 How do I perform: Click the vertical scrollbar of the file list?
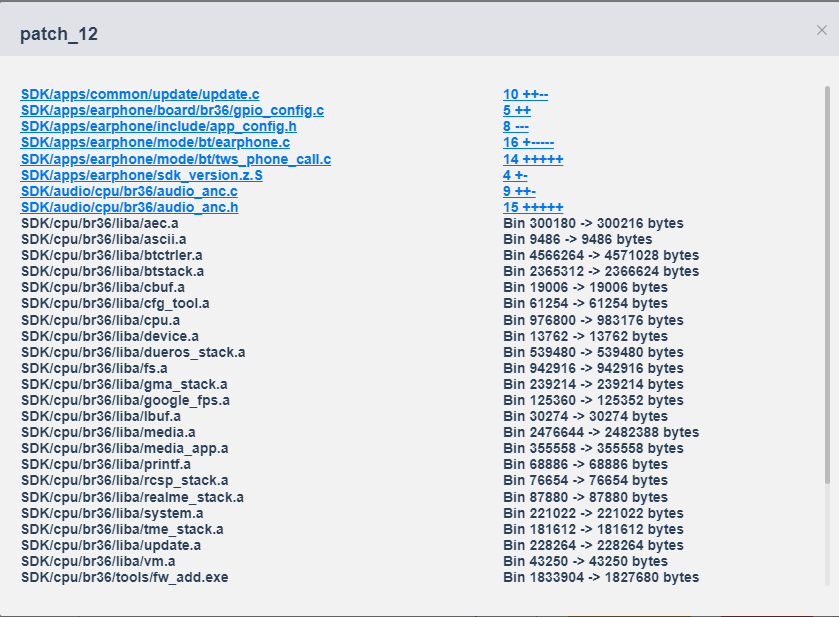pos(827,284)
